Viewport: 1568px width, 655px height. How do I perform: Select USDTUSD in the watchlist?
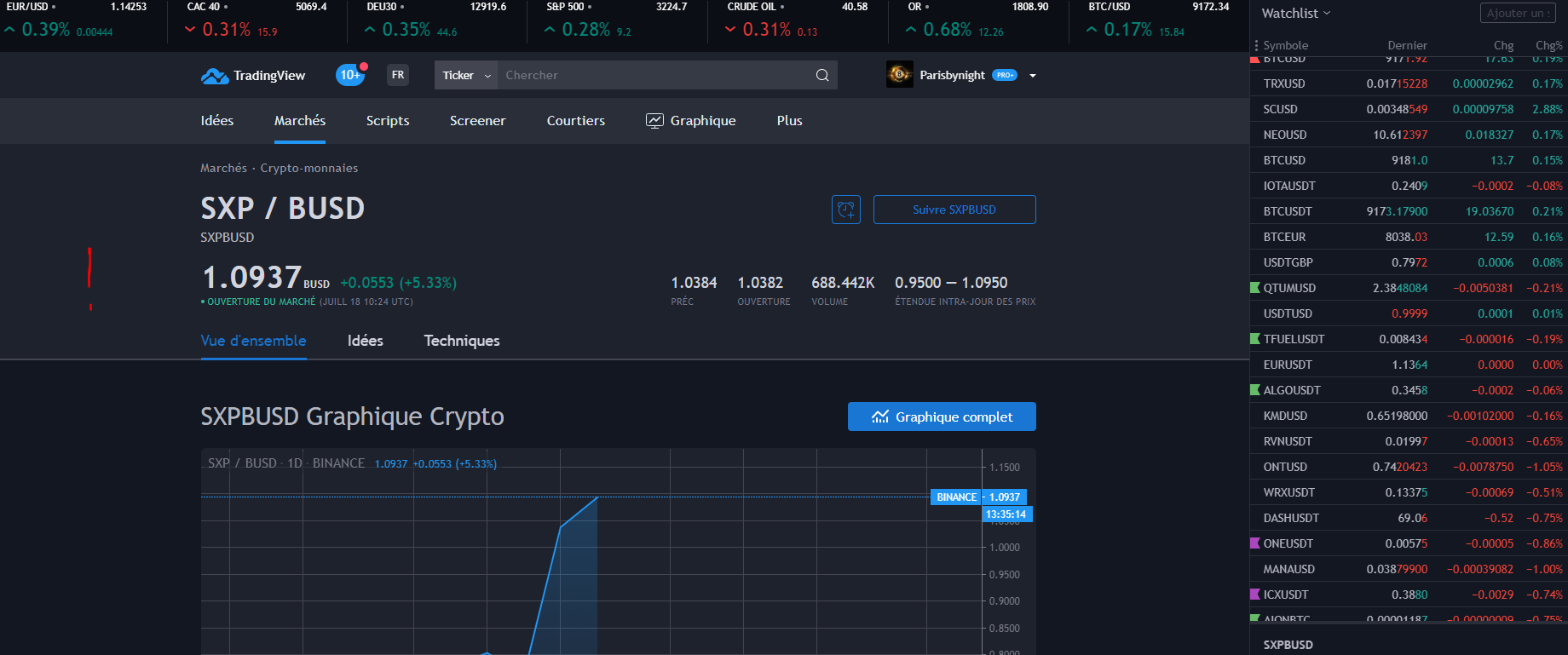1409,313
